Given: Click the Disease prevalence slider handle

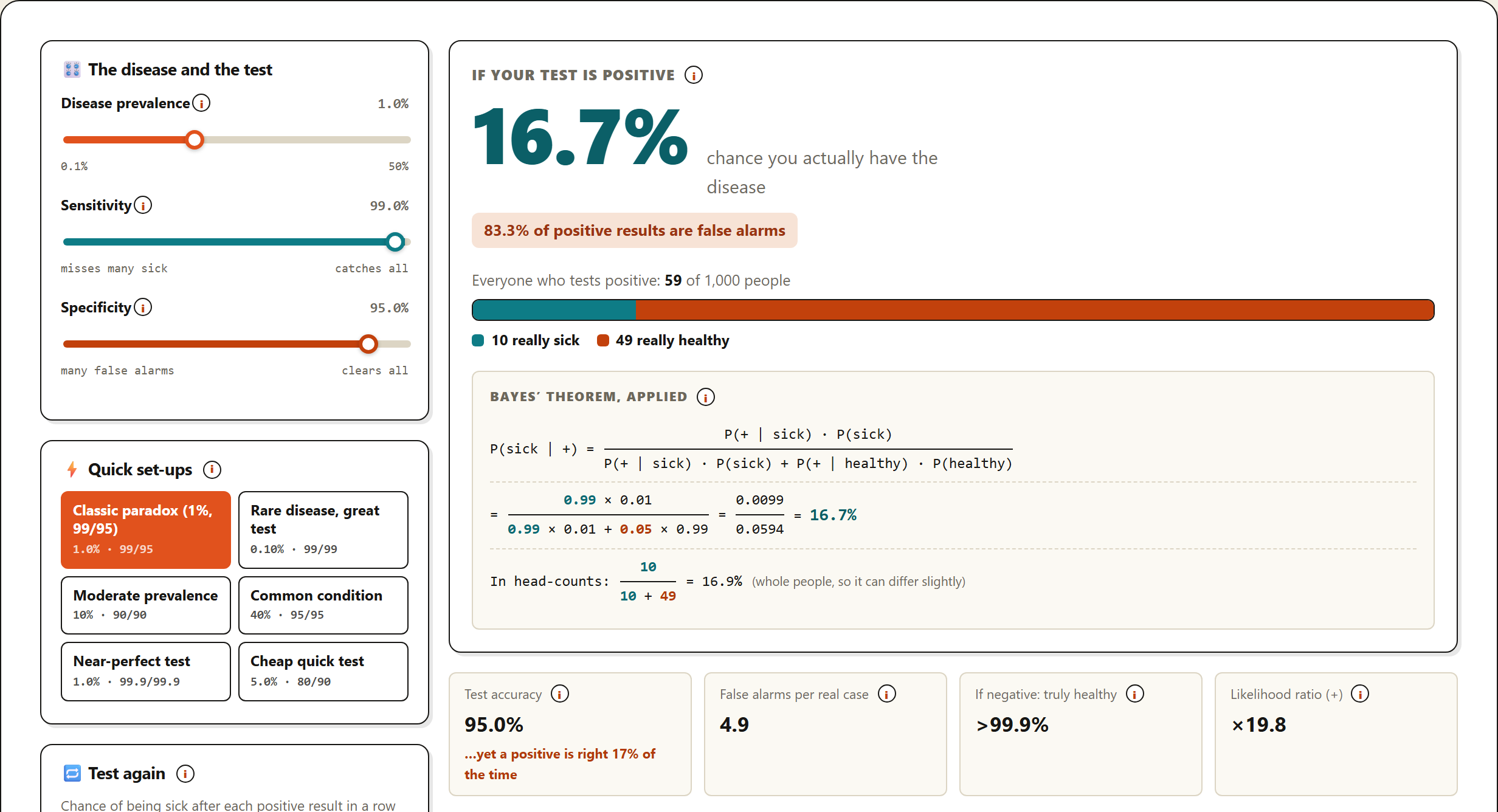Looking at the screenshot, I should click(x=195, y=140).
